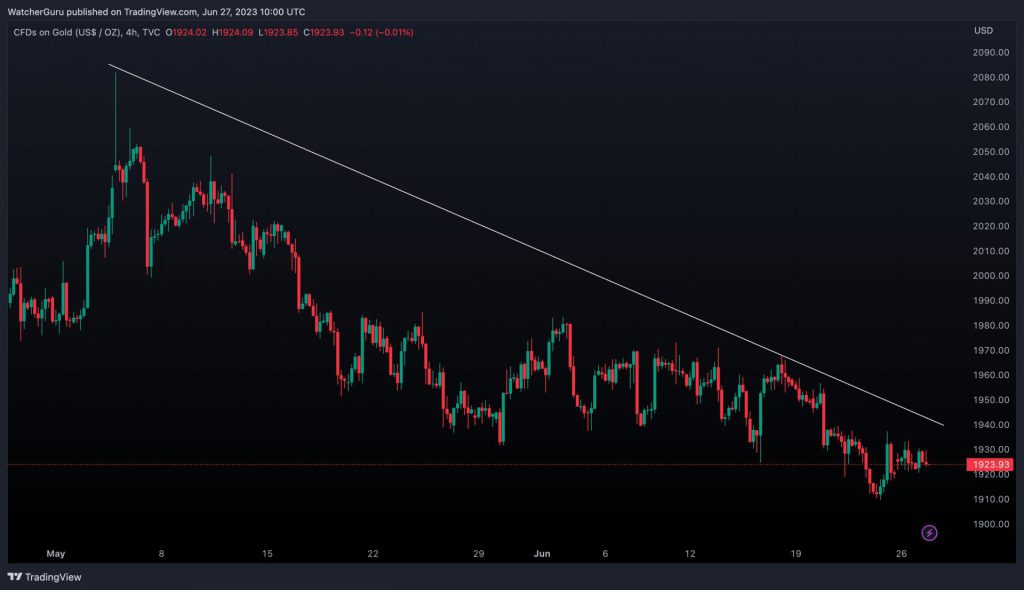The height and width of the screenshot is (590, 1024).
Task: Click the May label on time axis
Action: click(x=56, y=553)
